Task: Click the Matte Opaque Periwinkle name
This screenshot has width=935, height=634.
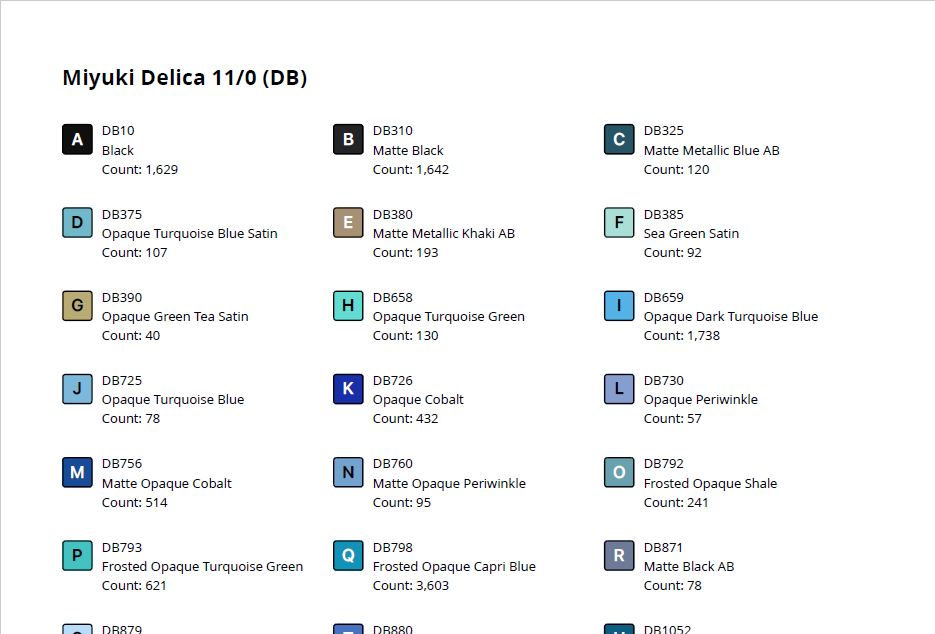Action: point(450,483)
